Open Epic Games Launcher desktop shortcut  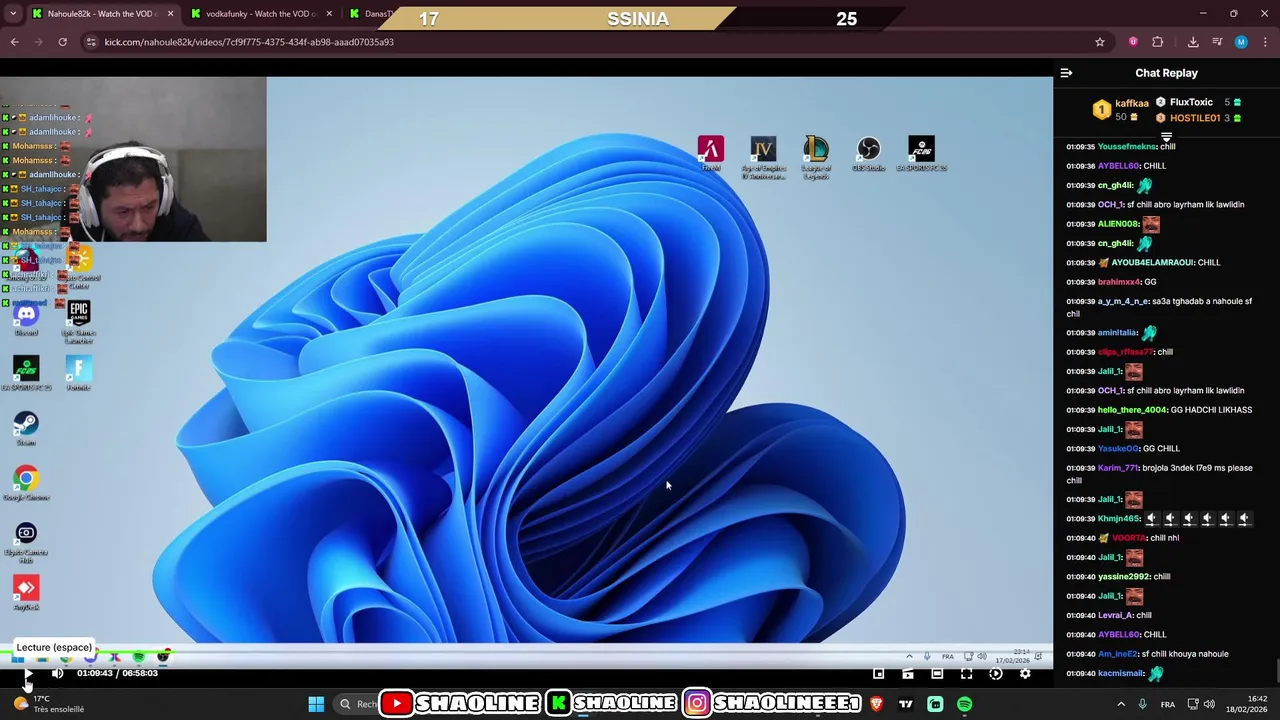pos(79,322)
